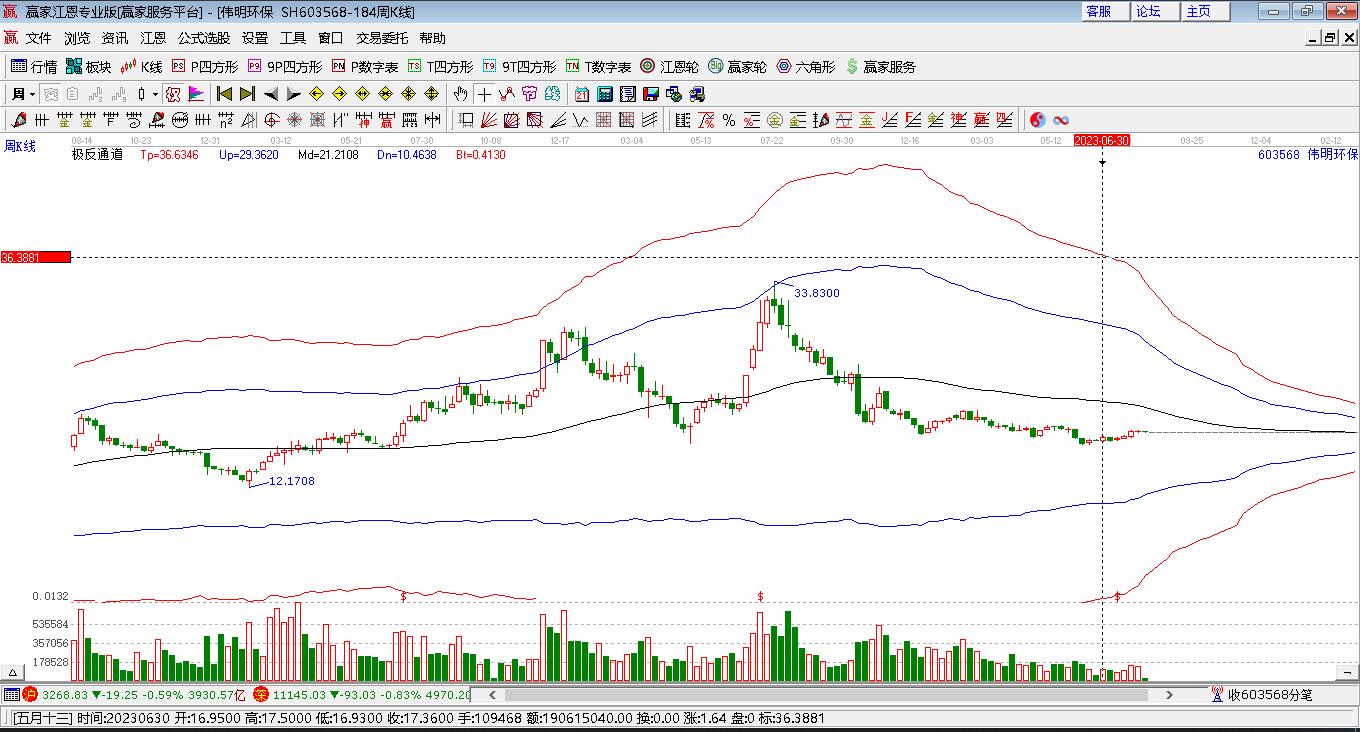Switch to the K线 chart tool

coord(141,67)
